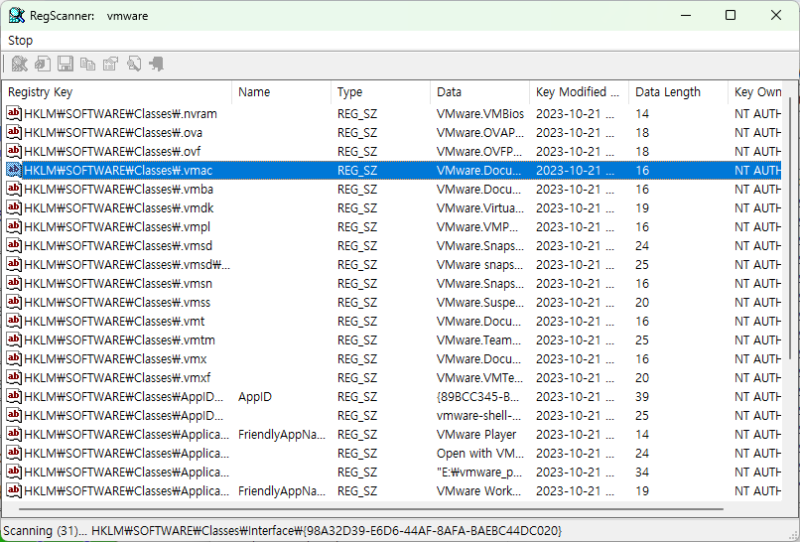Click the "E:₩vmware_p... data cell
Screen dimensions: 800x542
click(479, 472)
